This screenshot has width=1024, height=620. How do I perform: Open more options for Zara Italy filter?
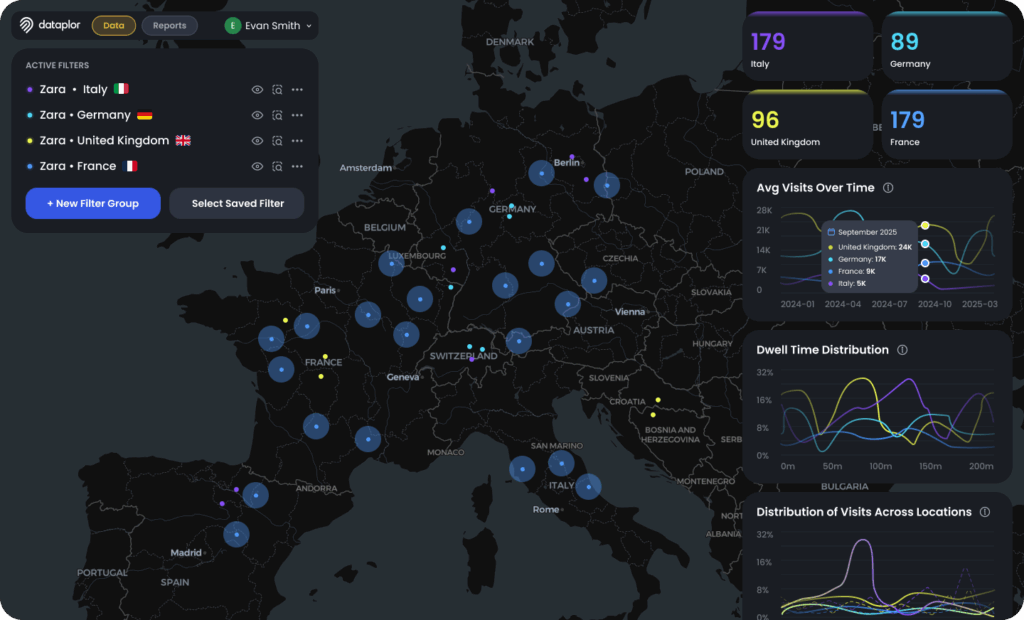(x=297, y=90)
